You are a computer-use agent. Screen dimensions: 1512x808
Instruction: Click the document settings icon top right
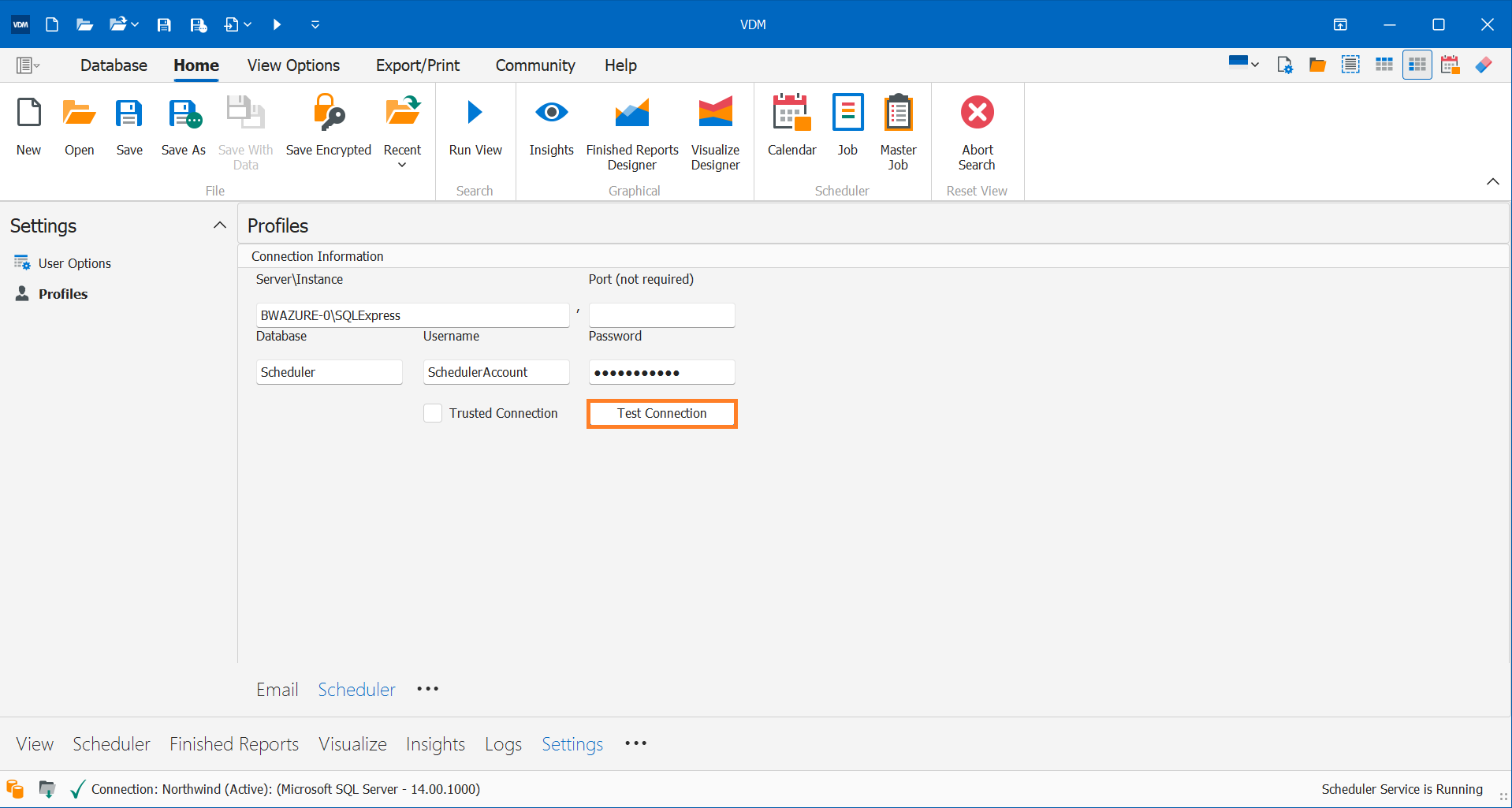click(1285, 65)
